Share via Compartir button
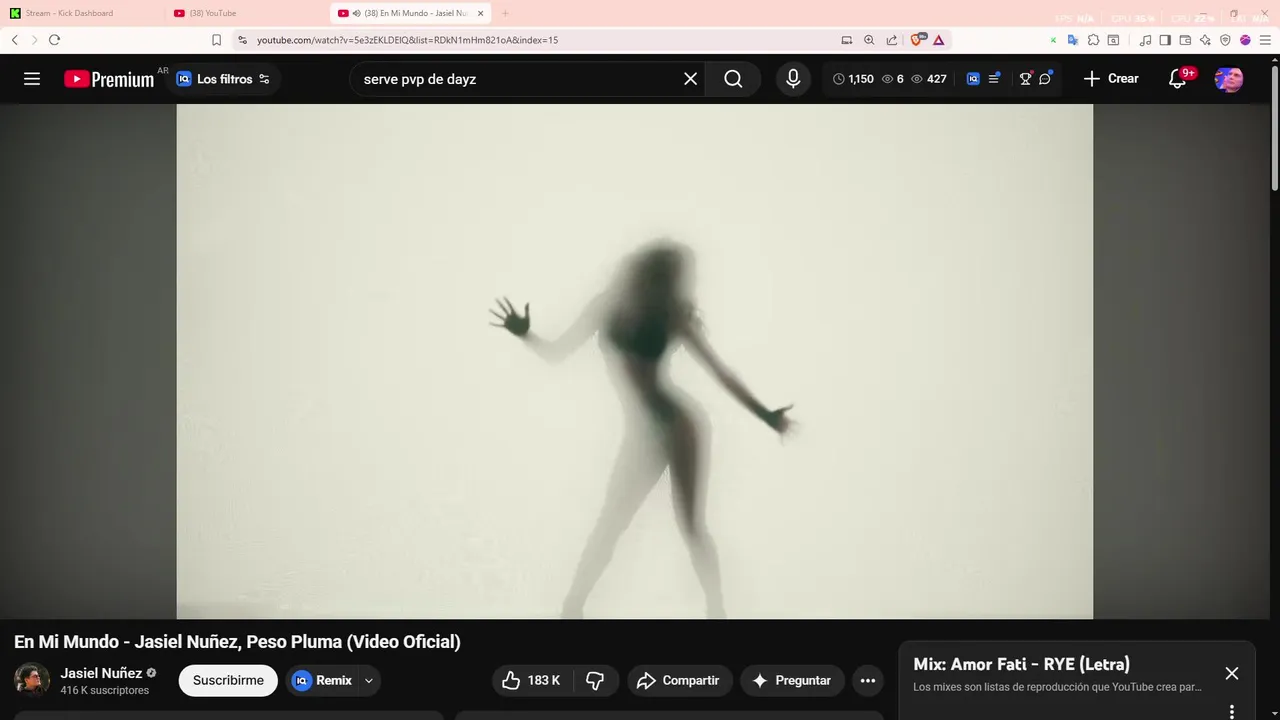This screenshot has width=1280, height=720. pos(680,680)
